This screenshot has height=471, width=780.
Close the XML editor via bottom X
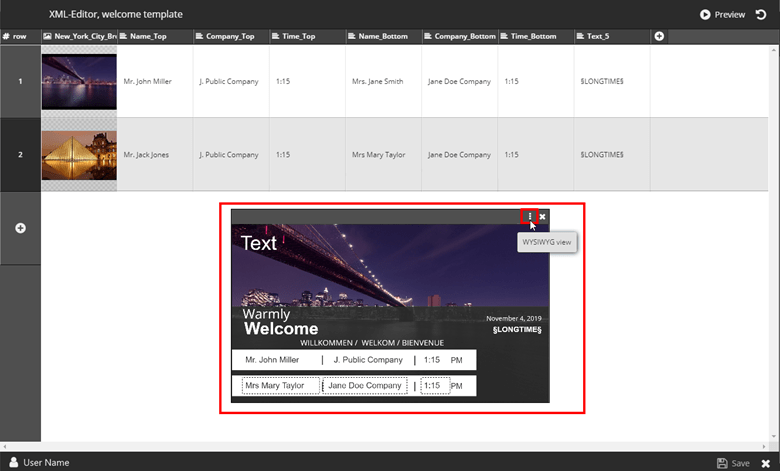(766, 463)
